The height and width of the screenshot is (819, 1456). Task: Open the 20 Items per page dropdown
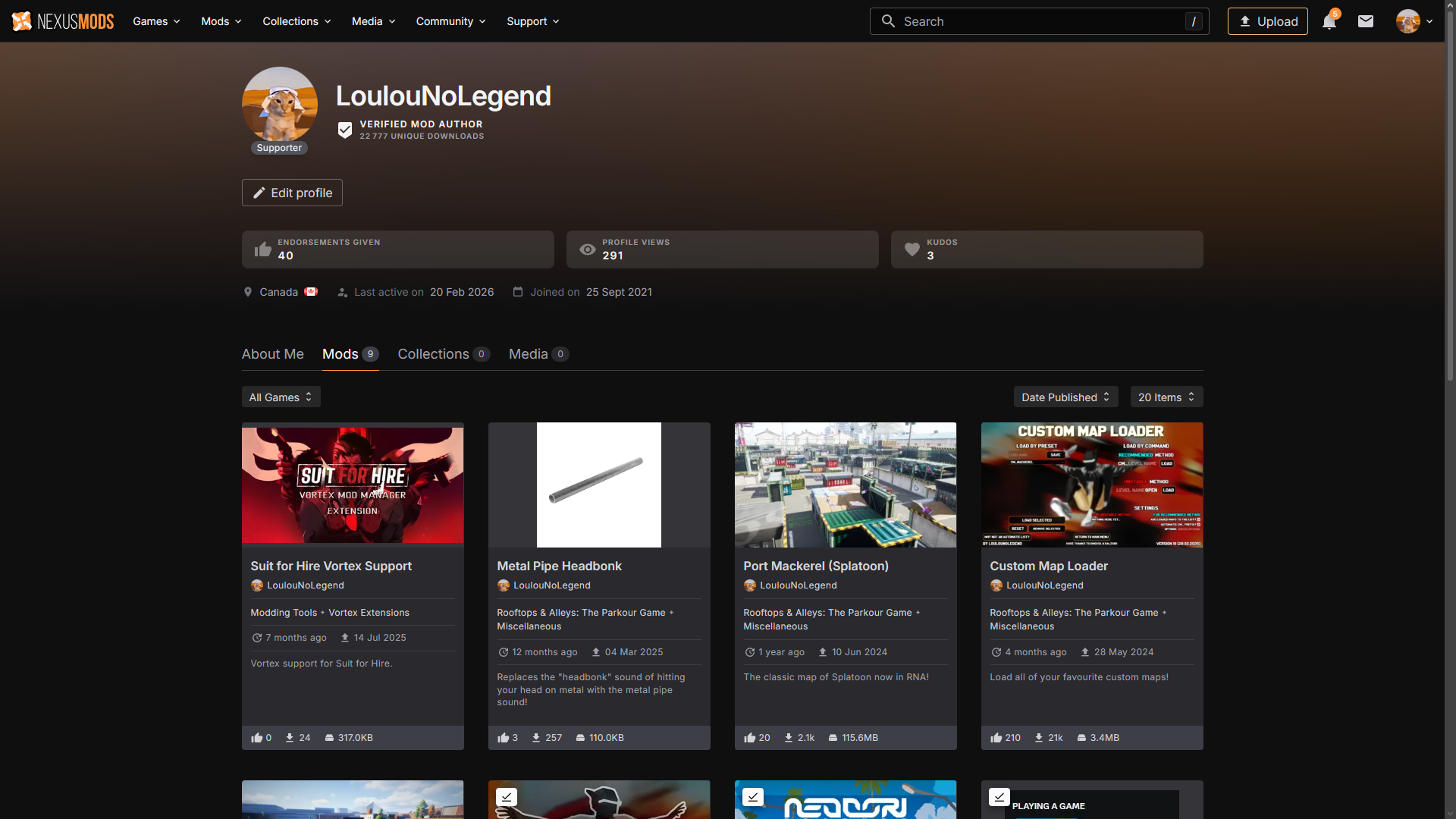pyautogui.click(x=1166, y=397)
